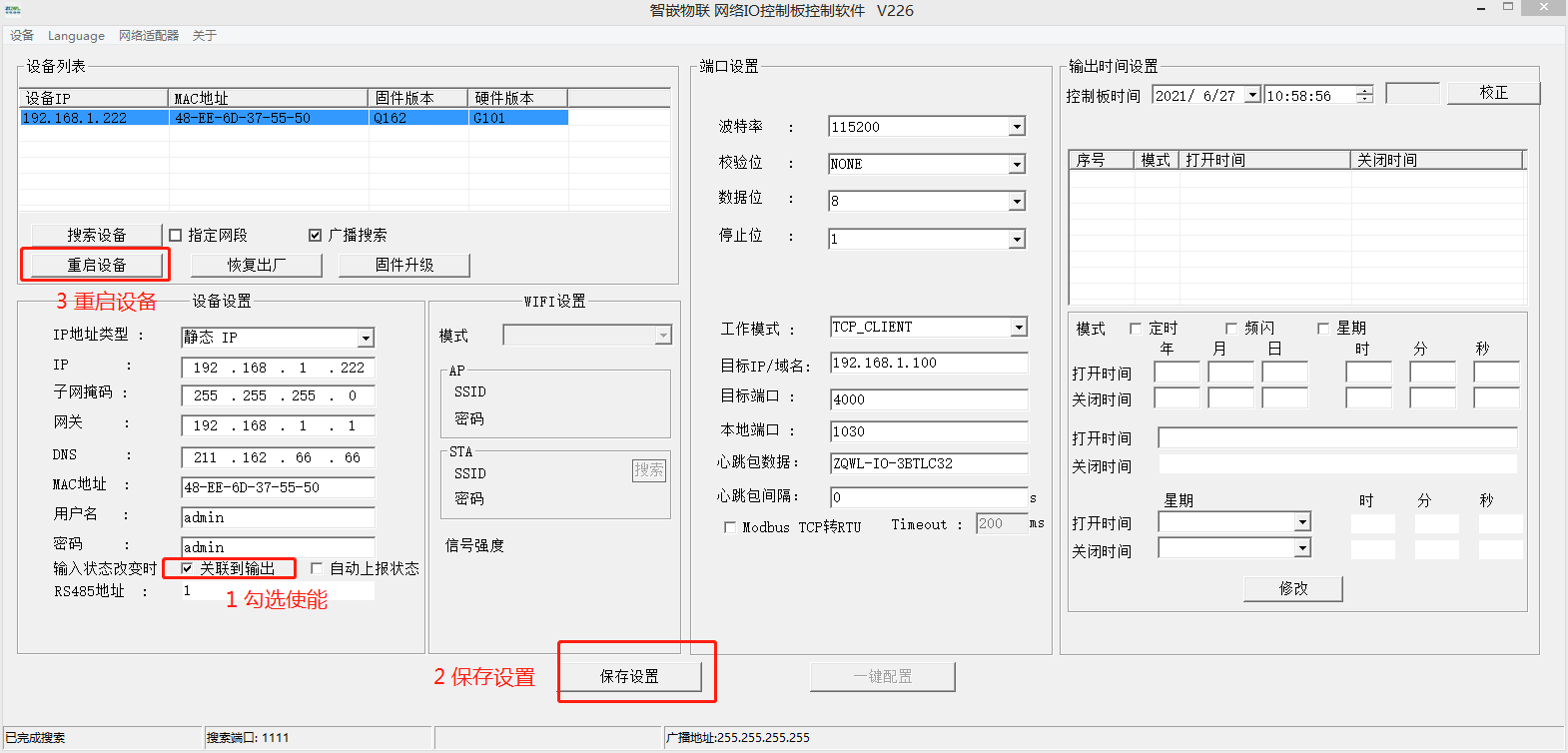
Task: Click the 搜索设备 button
Action: coord(97,235)
